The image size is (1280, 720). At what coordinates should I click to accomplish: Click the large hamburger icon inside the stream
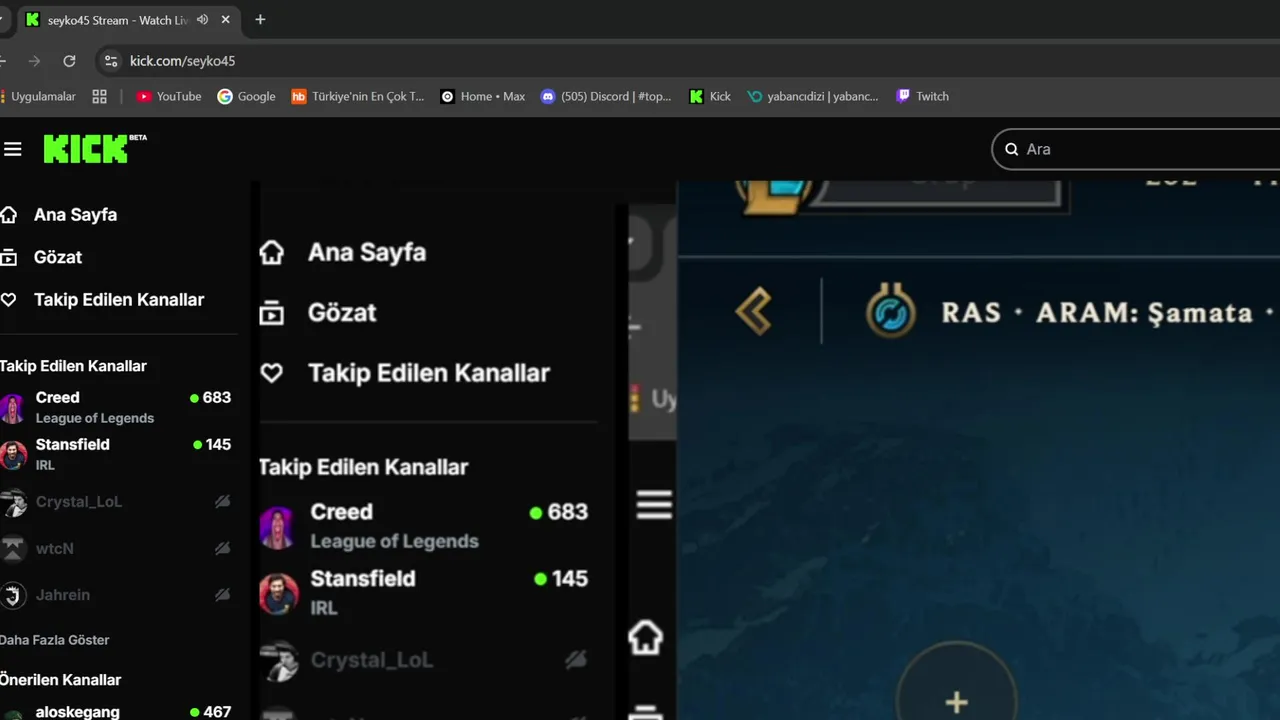[x=654, y=504]
